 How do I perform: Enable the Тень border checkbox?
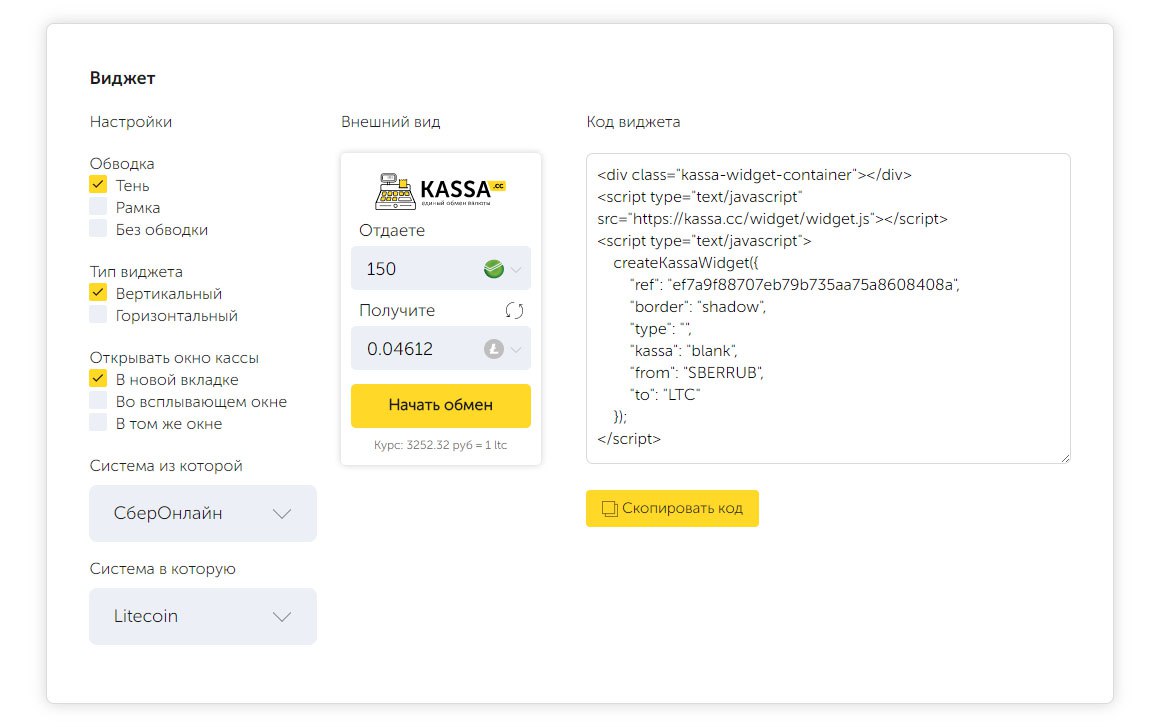coord(98,184)
